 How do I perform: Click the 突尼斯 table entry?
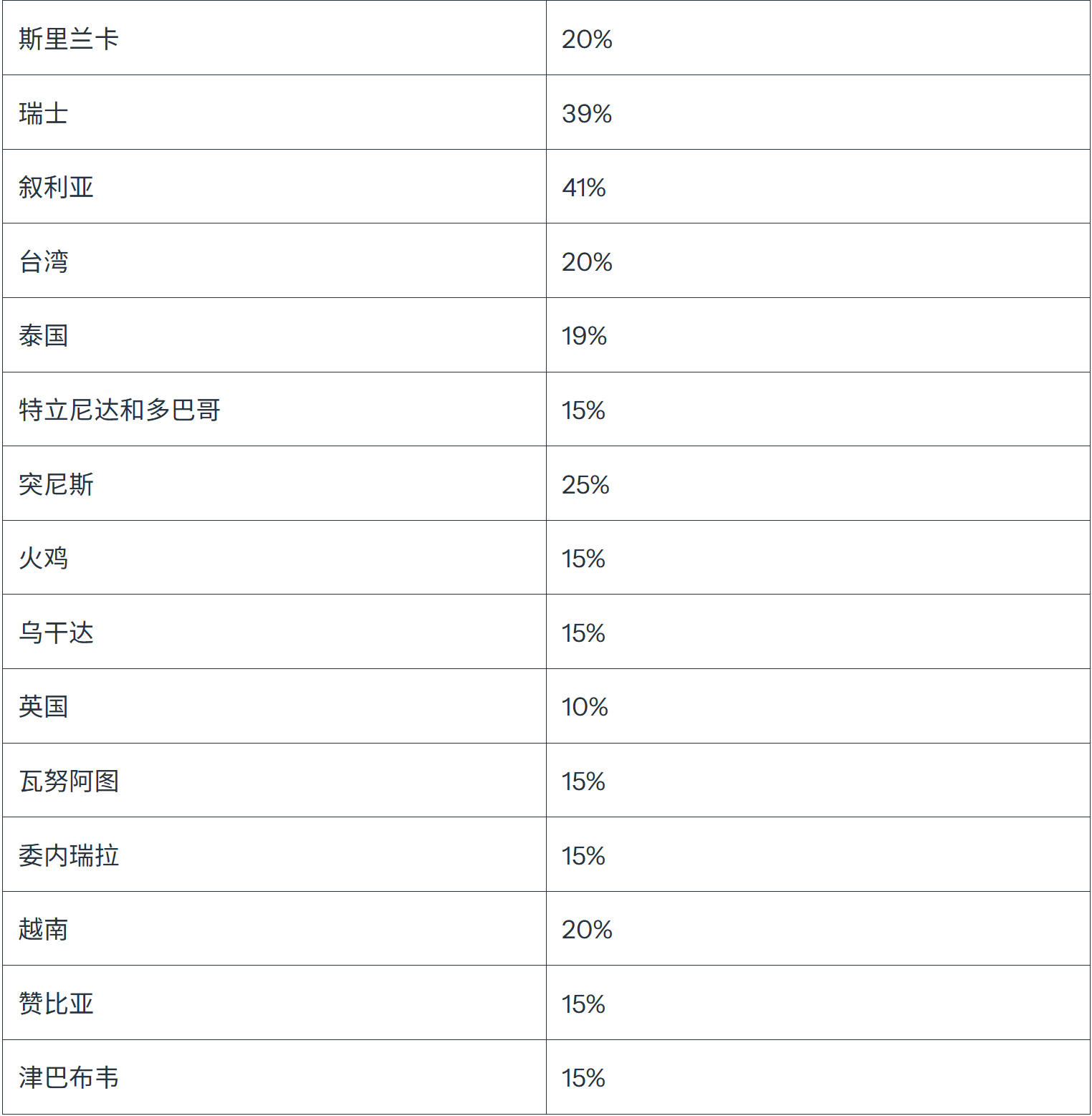click(56, 484)
